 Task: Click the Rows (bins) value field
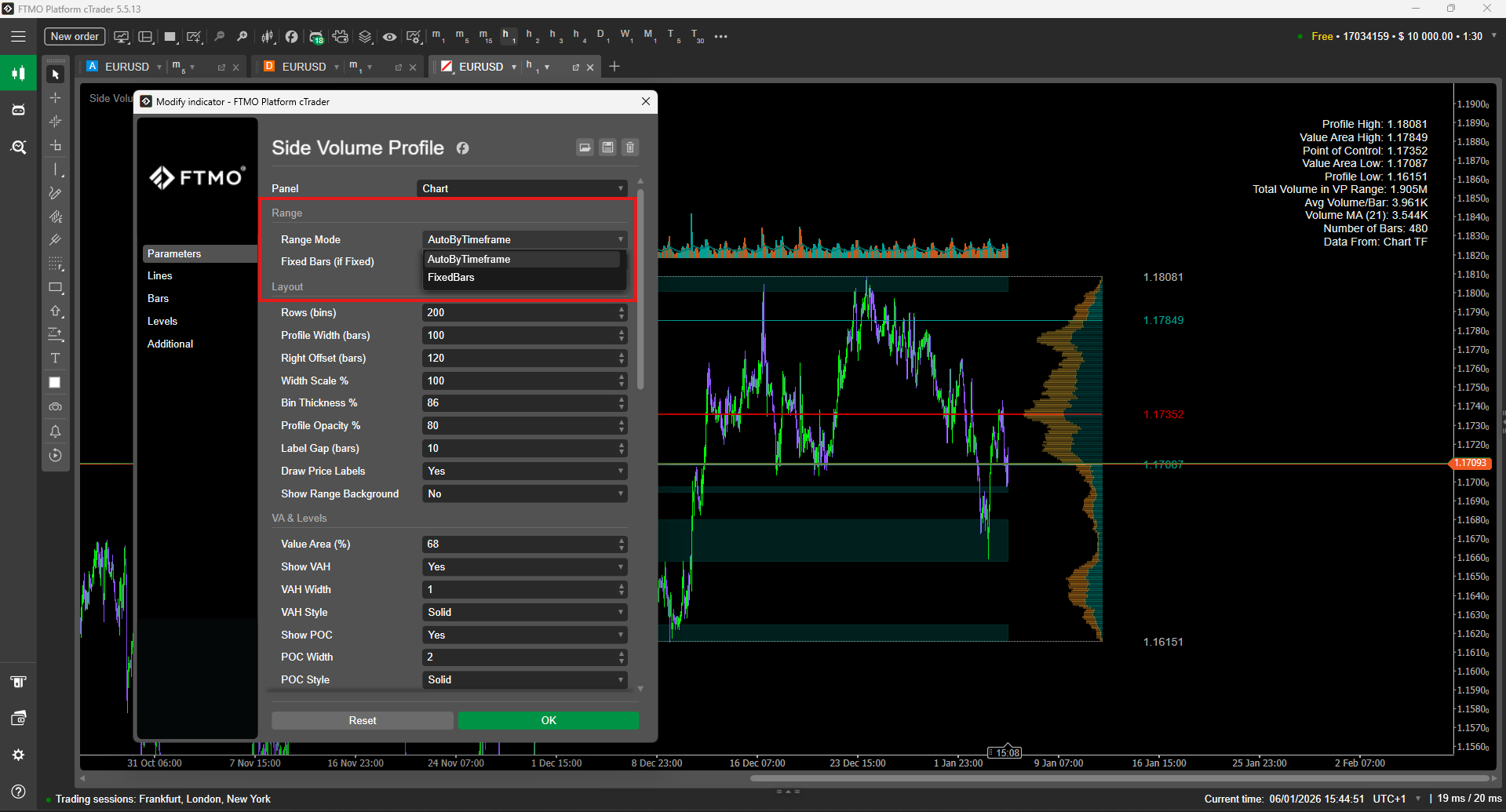[518, 312]
